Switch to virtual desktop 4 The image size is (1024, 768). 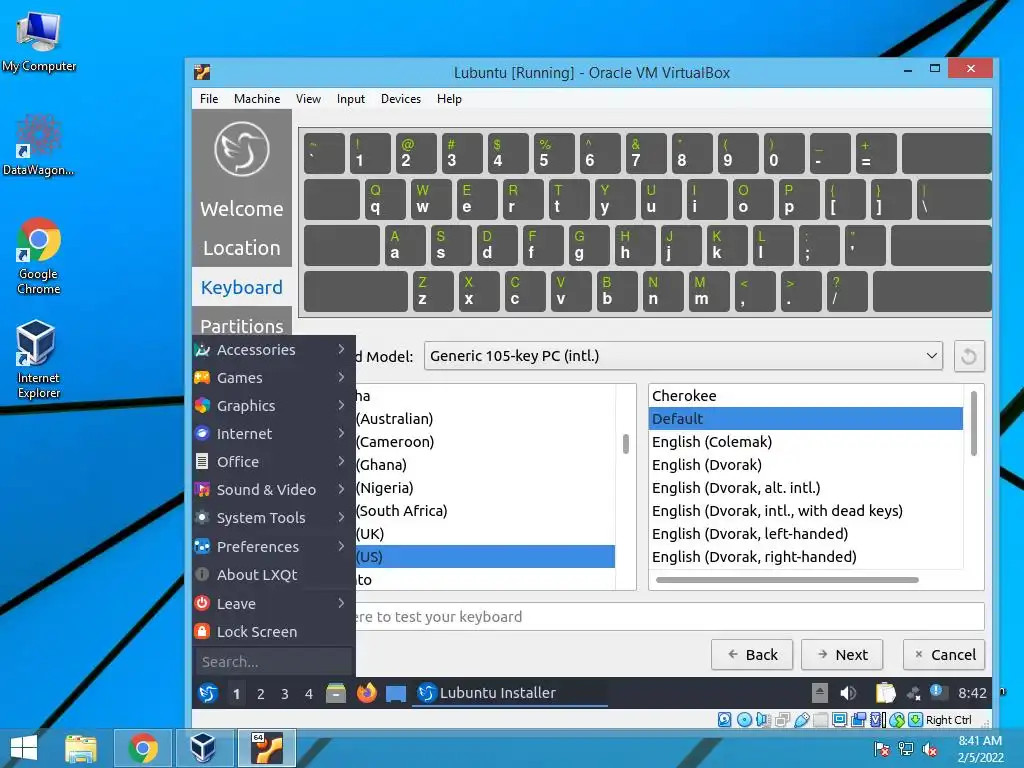click(x=309, y=694)
